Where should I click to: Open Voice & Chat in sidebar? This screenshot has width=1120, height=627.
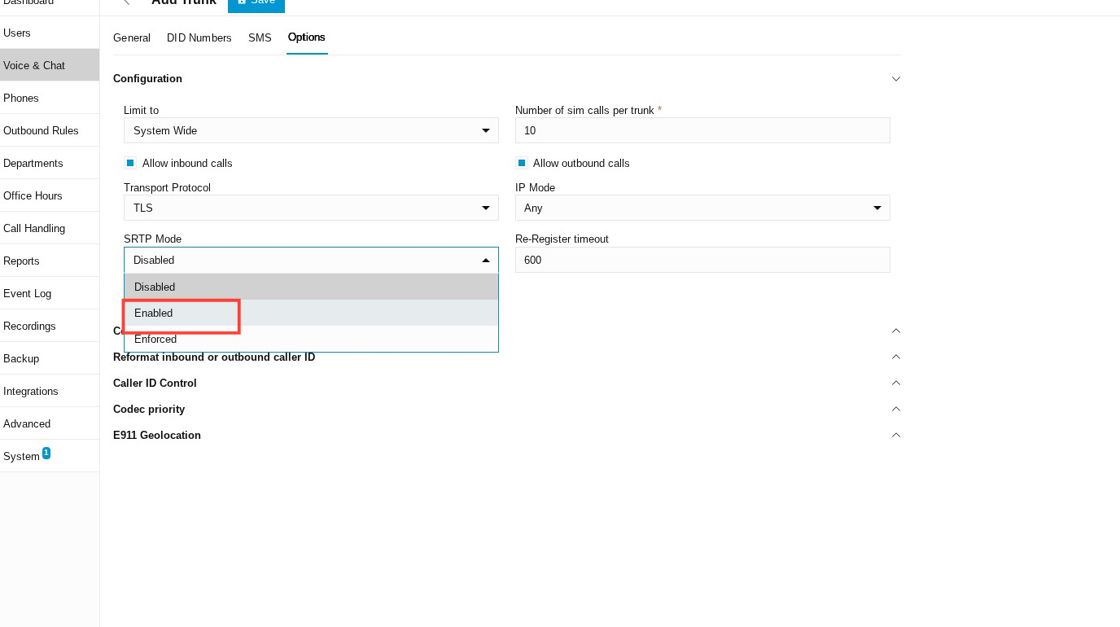coord(49,65)
